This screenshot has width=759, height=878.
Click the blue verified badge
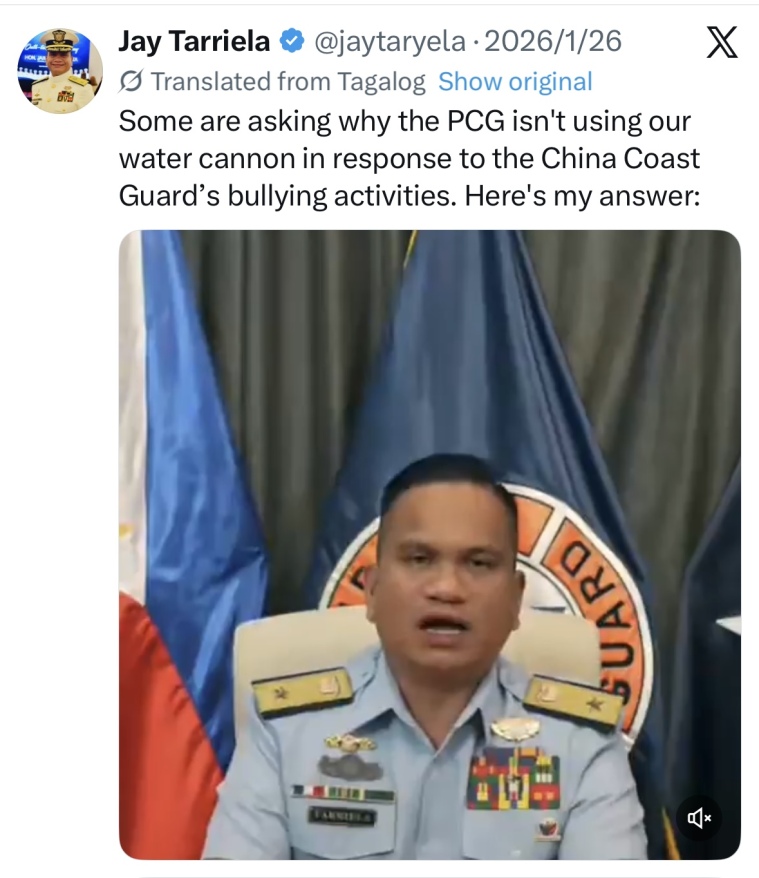tap(291, 41)
